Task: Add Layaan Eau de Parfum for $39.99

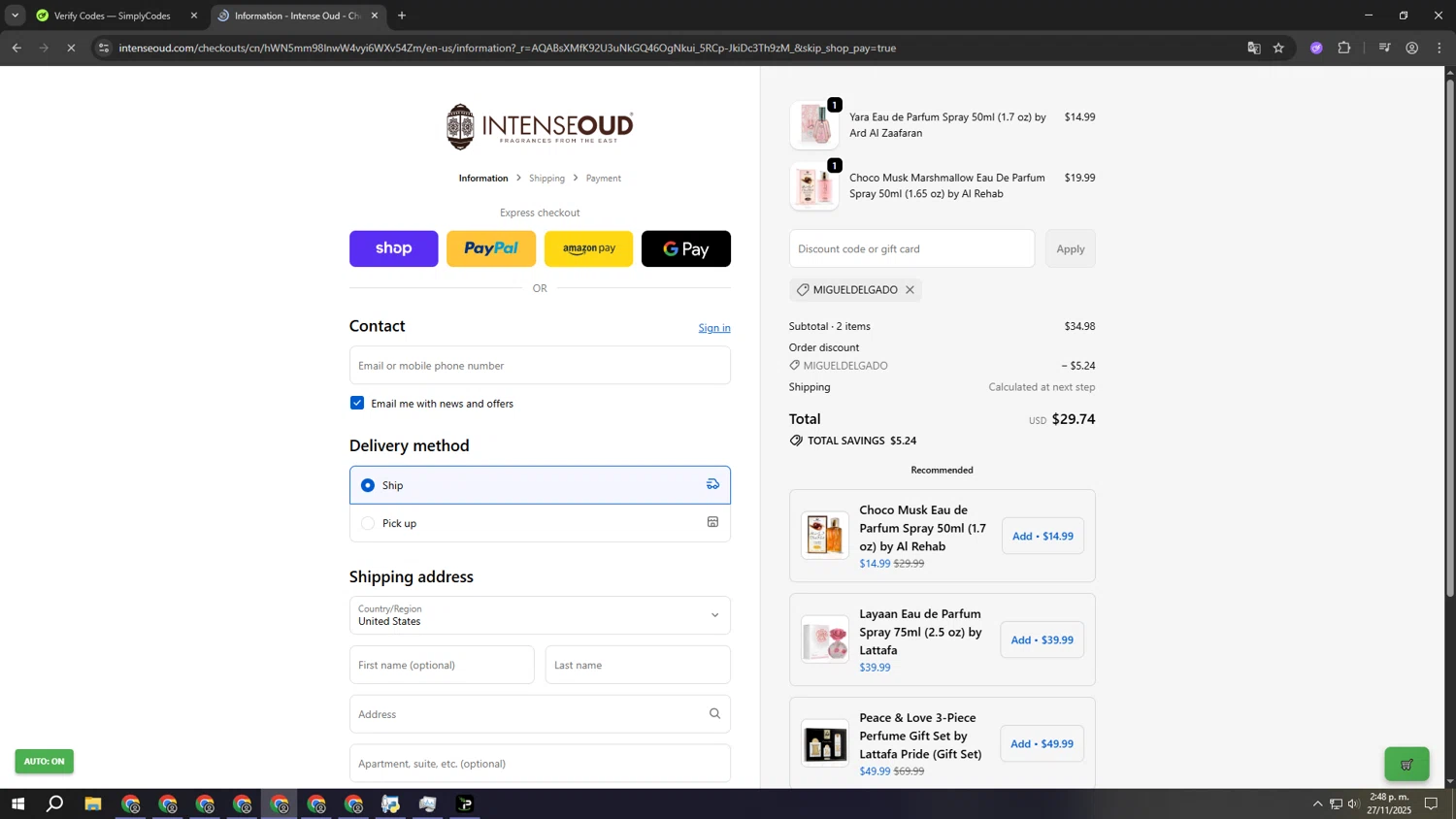Action: pyautogui.click(x=1042, y=639)
